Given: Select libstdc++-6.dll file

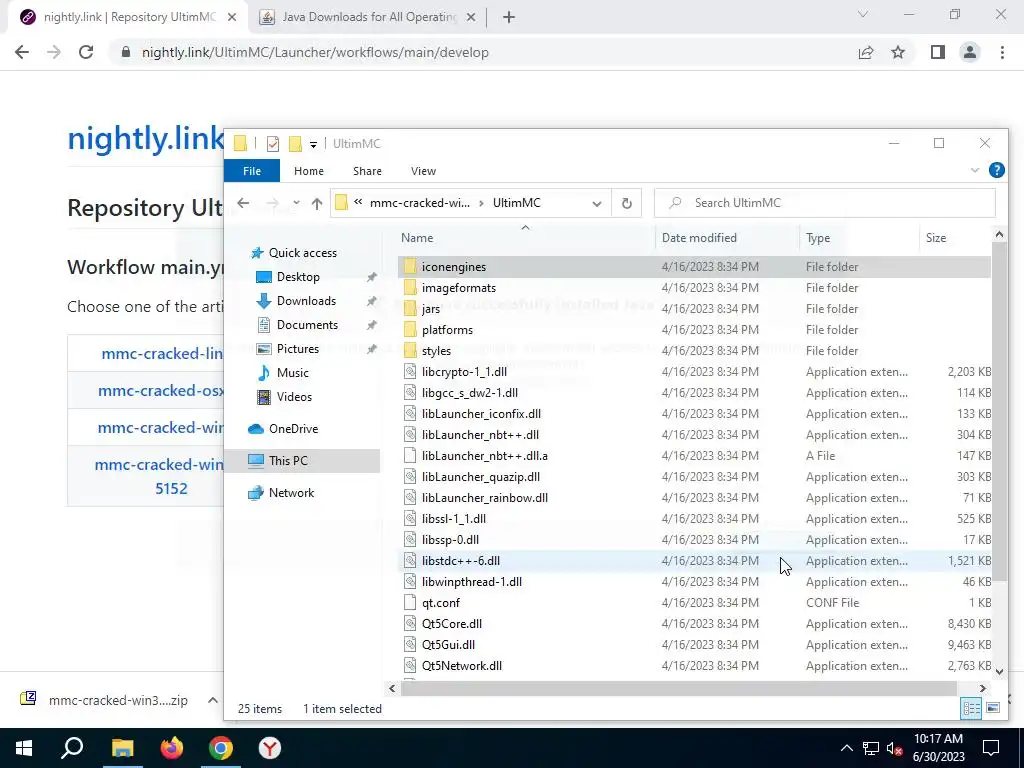Looking at the screenshot, I should click(694, 561).
